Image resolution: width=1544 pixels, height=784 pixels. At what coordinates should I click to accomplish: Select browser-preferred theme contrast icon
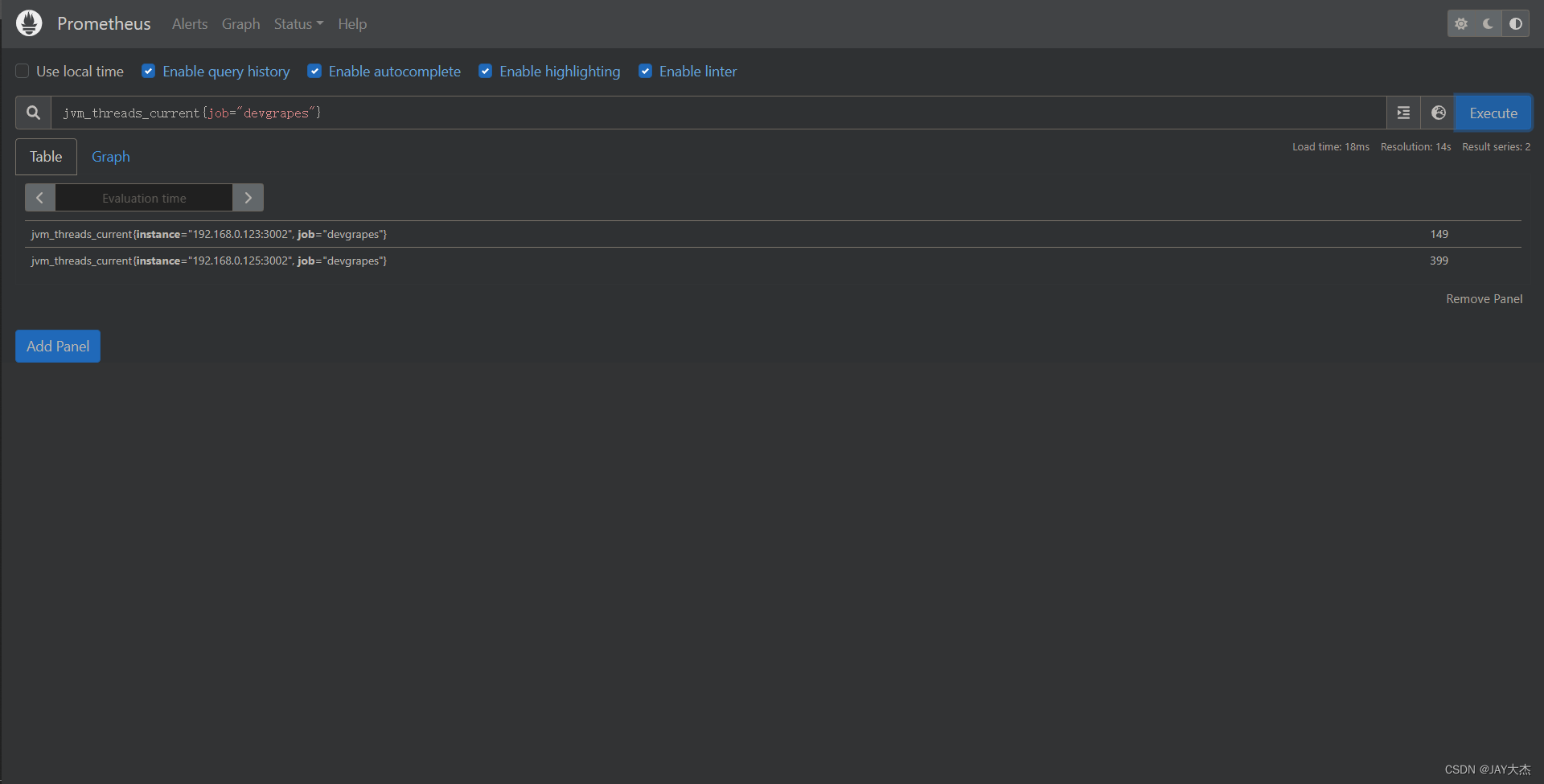tap(1516, 24)
